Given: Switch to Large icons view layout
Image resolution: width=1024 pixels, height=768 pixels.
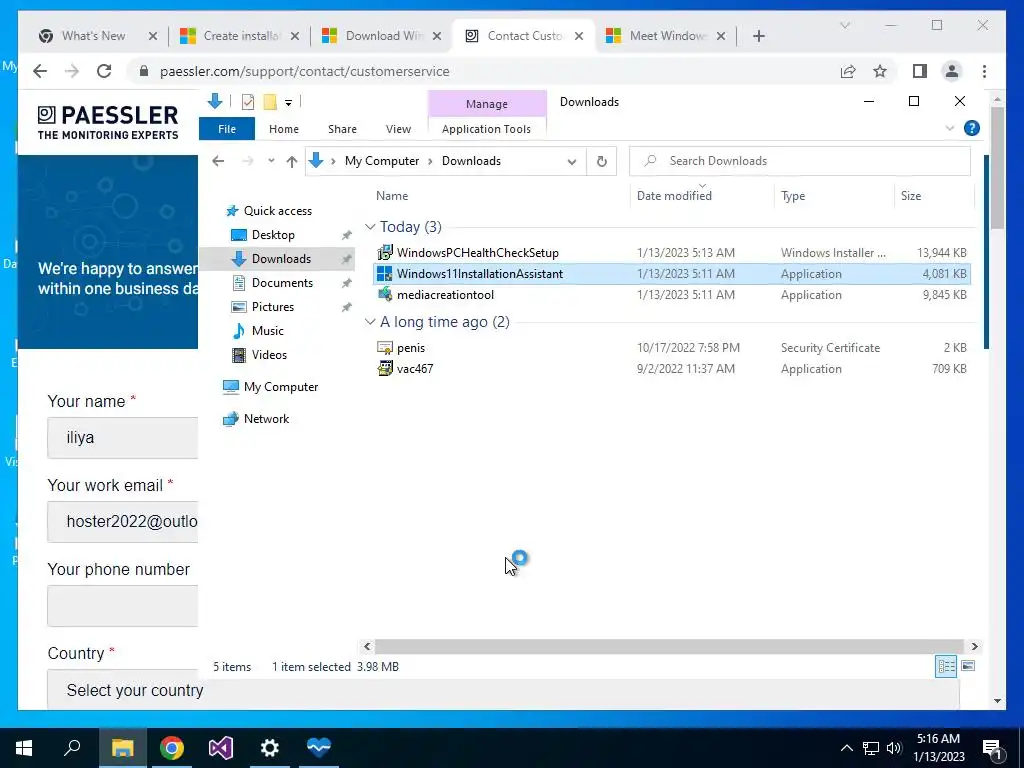Looking at the screenshot, I should (968, 666).
